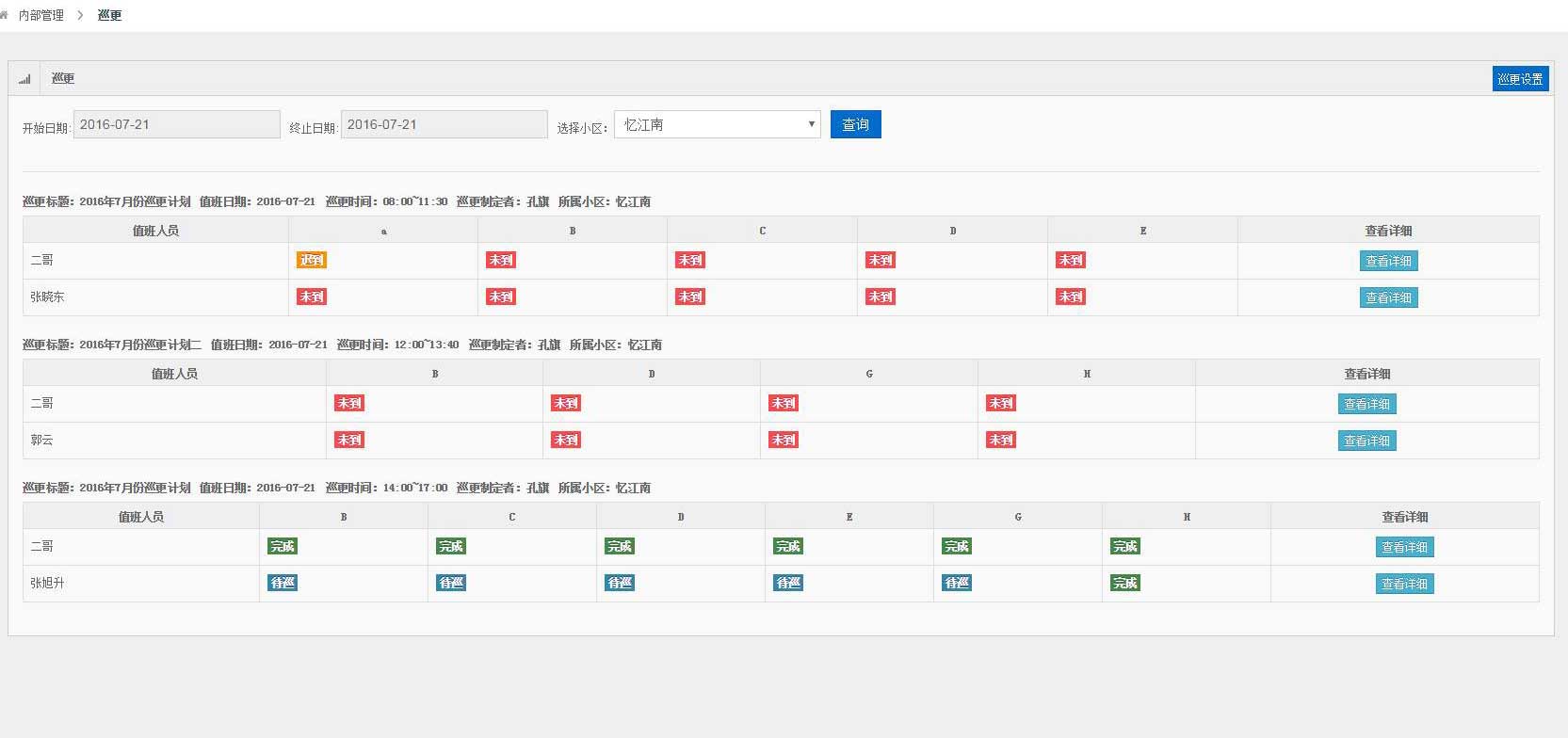Click 查看详细 for 二哥 in the 08:00 plan

coord(1389,261)
